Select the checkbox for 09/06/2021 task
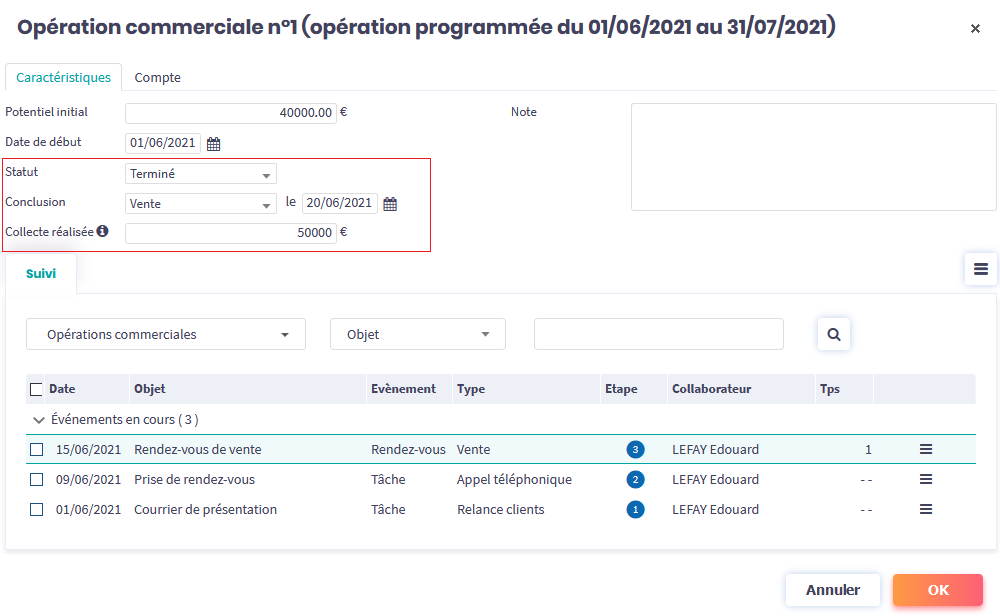Screen dimensions: 1000x616 37,480
